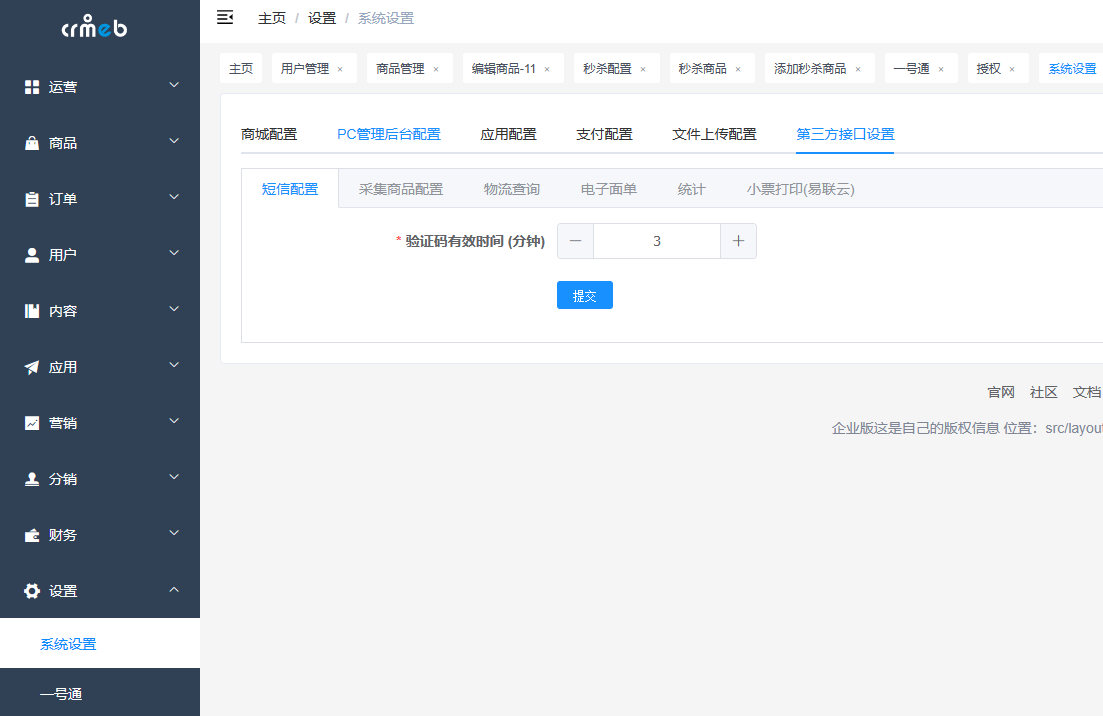Image resolution: width=1103 pixels, height=716 pixels.
Task: Click 主页 in the breadcrumb
Action: (x=272, y=18)
